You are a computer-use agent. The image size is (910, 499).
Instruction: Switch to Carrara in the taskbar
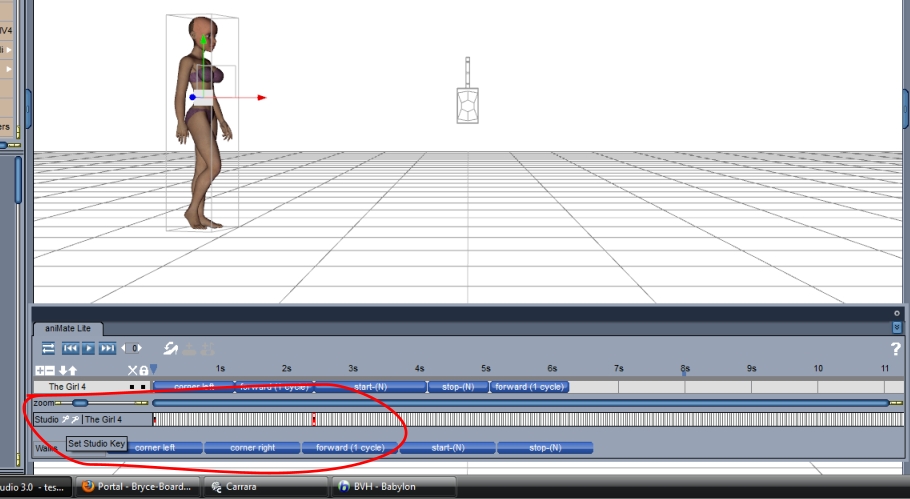(266, 487)
